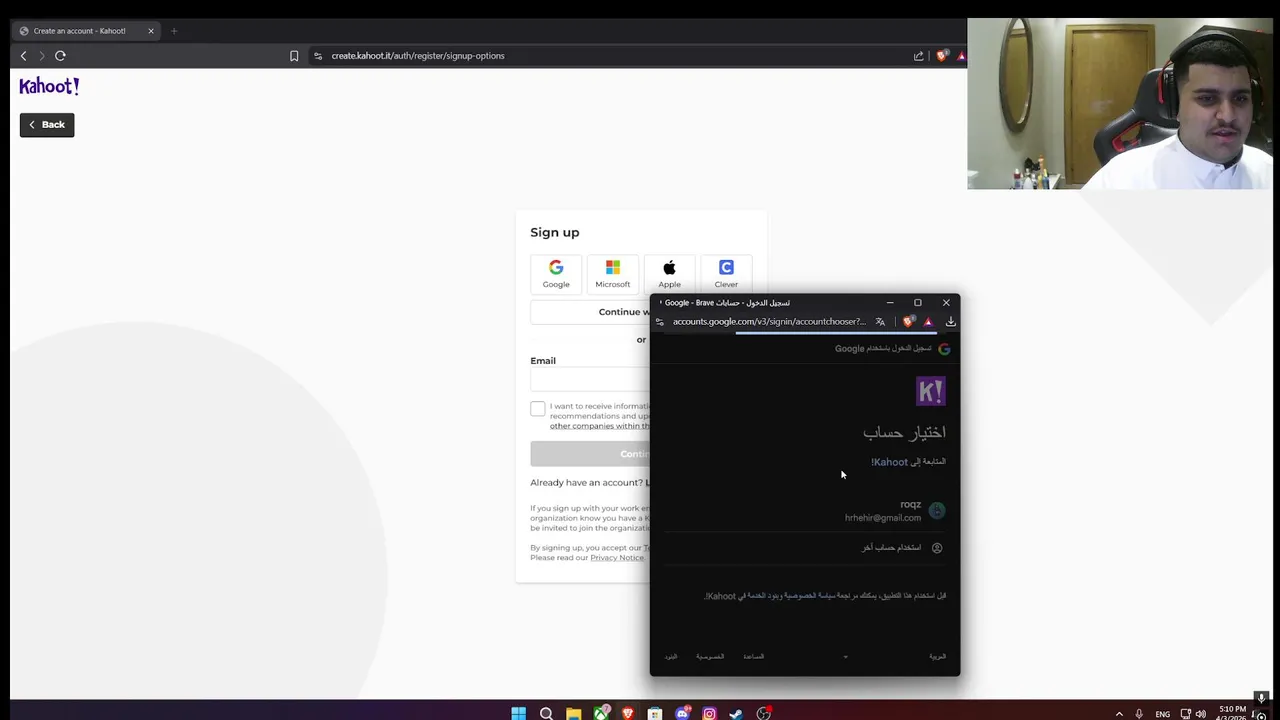The image size is (1280, 720).
Task: Open downloads icon in Google popup toolbar
Action: (x=951, y=322)
